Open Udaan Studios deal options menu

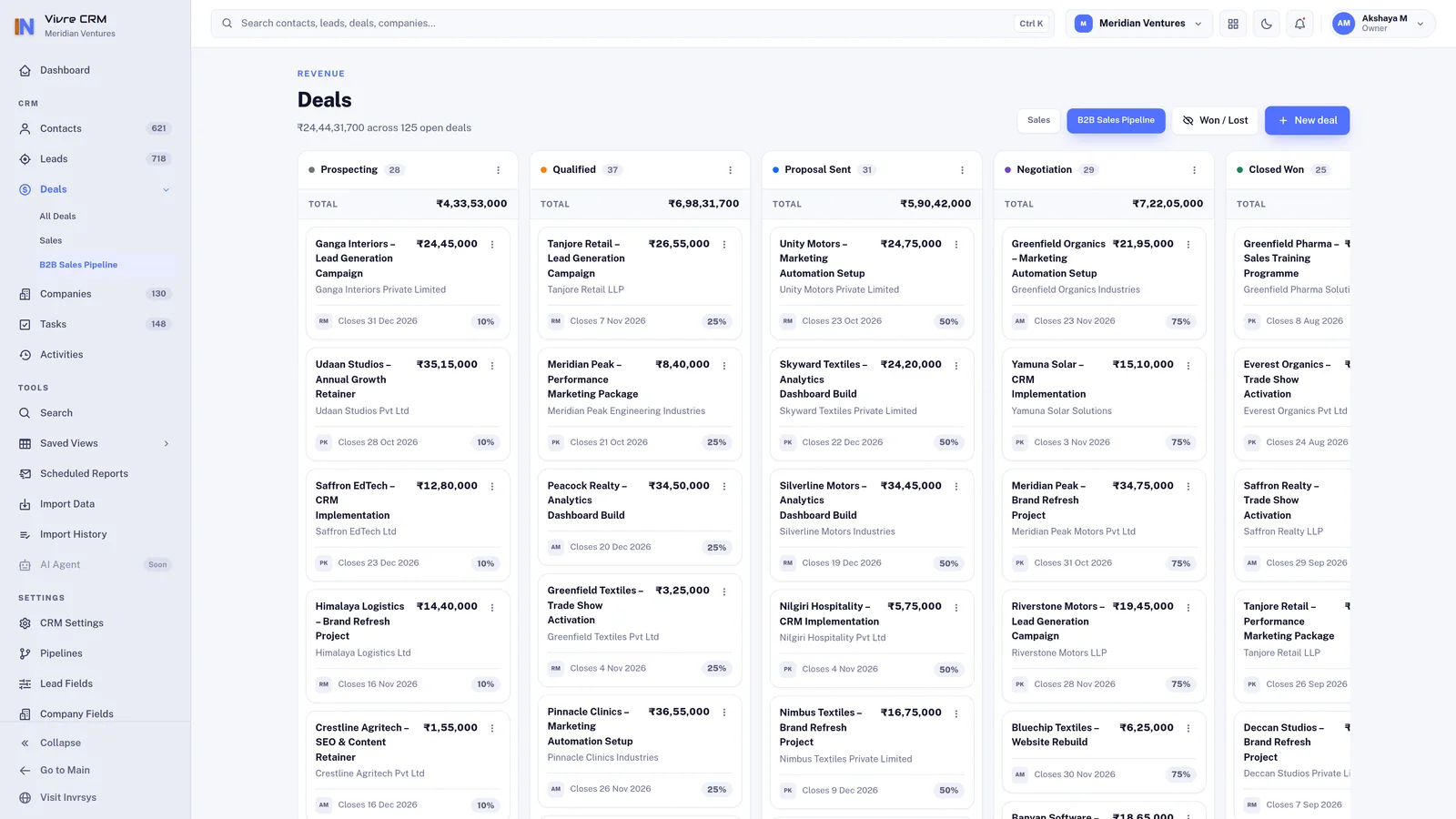[492, 366]
